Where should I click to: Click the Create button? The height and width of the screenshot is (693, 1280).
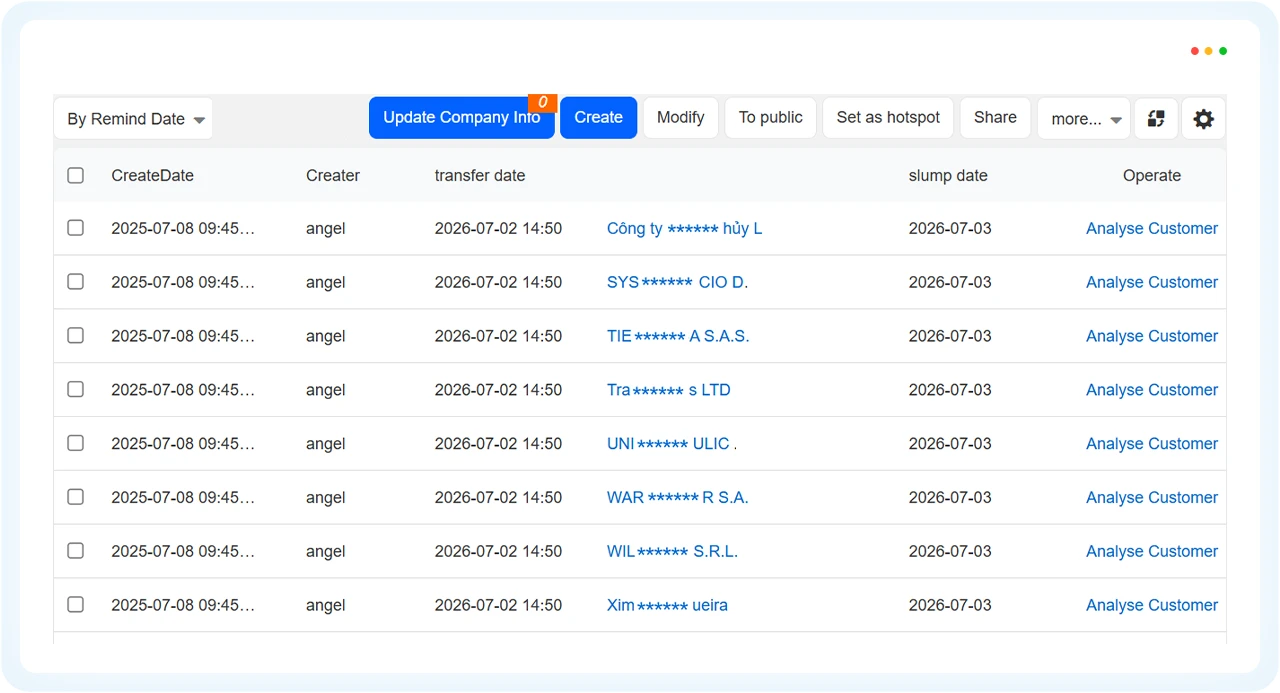[599, 118]
